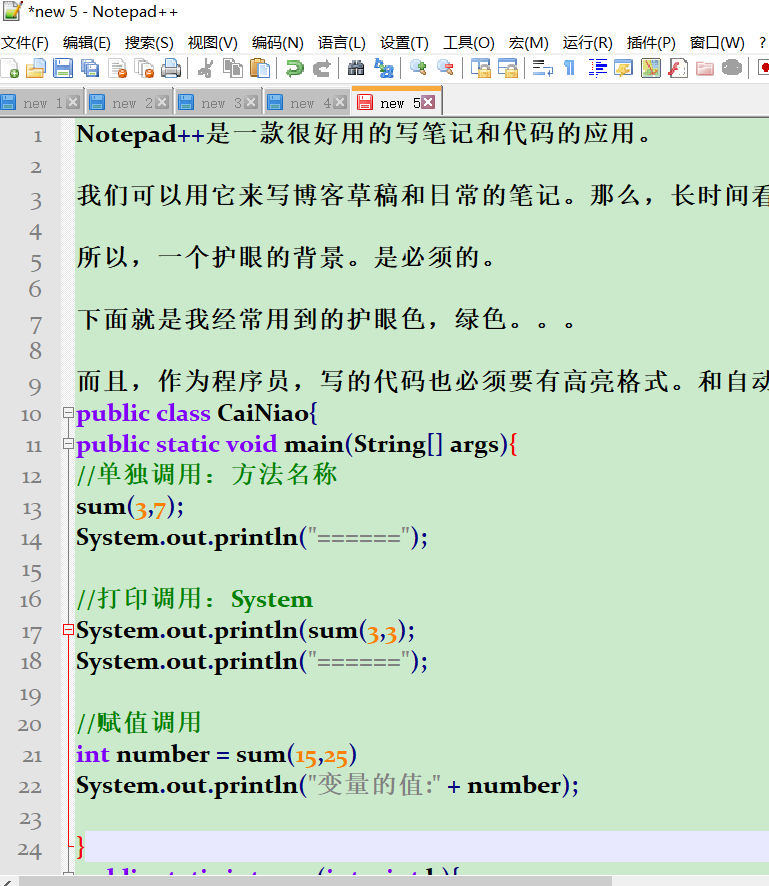769x886 pixels.
Task: Close the new 3 tab
Action: tap(251, 102)
